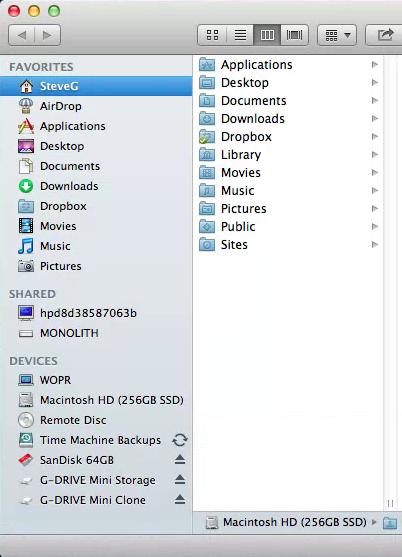
Task: Select the Movies folder in the column
Action: (288, 173)
